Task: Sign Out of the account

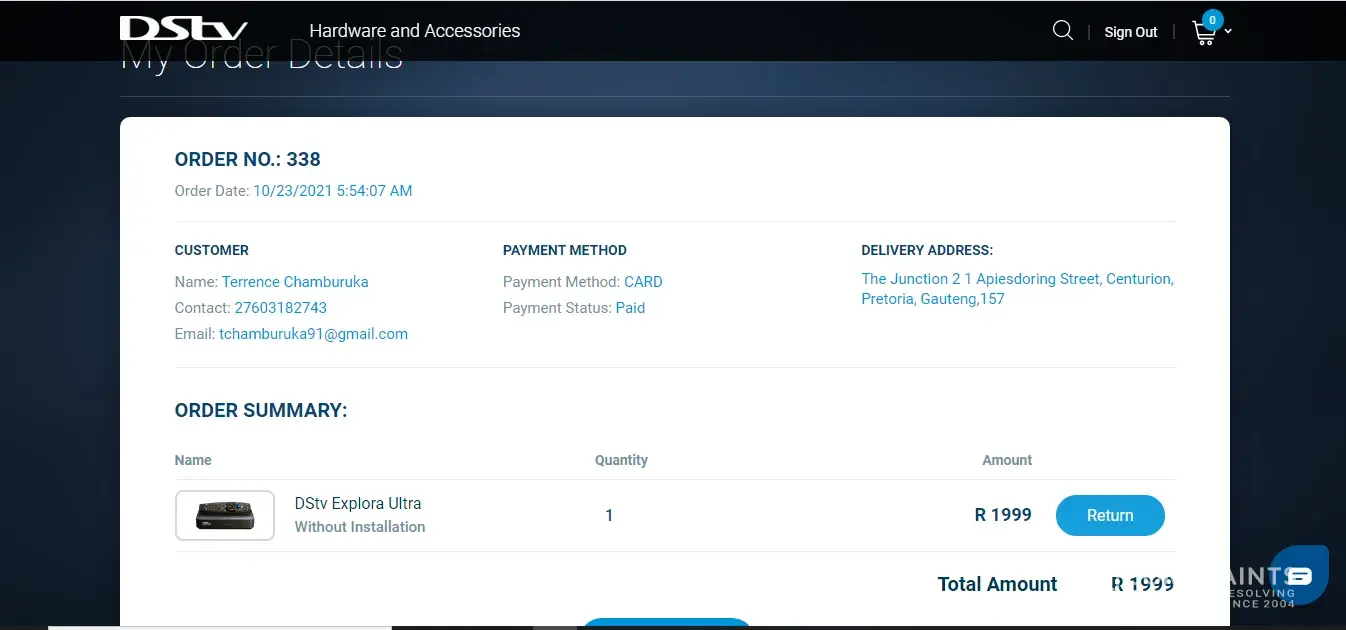Action: tap(1130, 32)
